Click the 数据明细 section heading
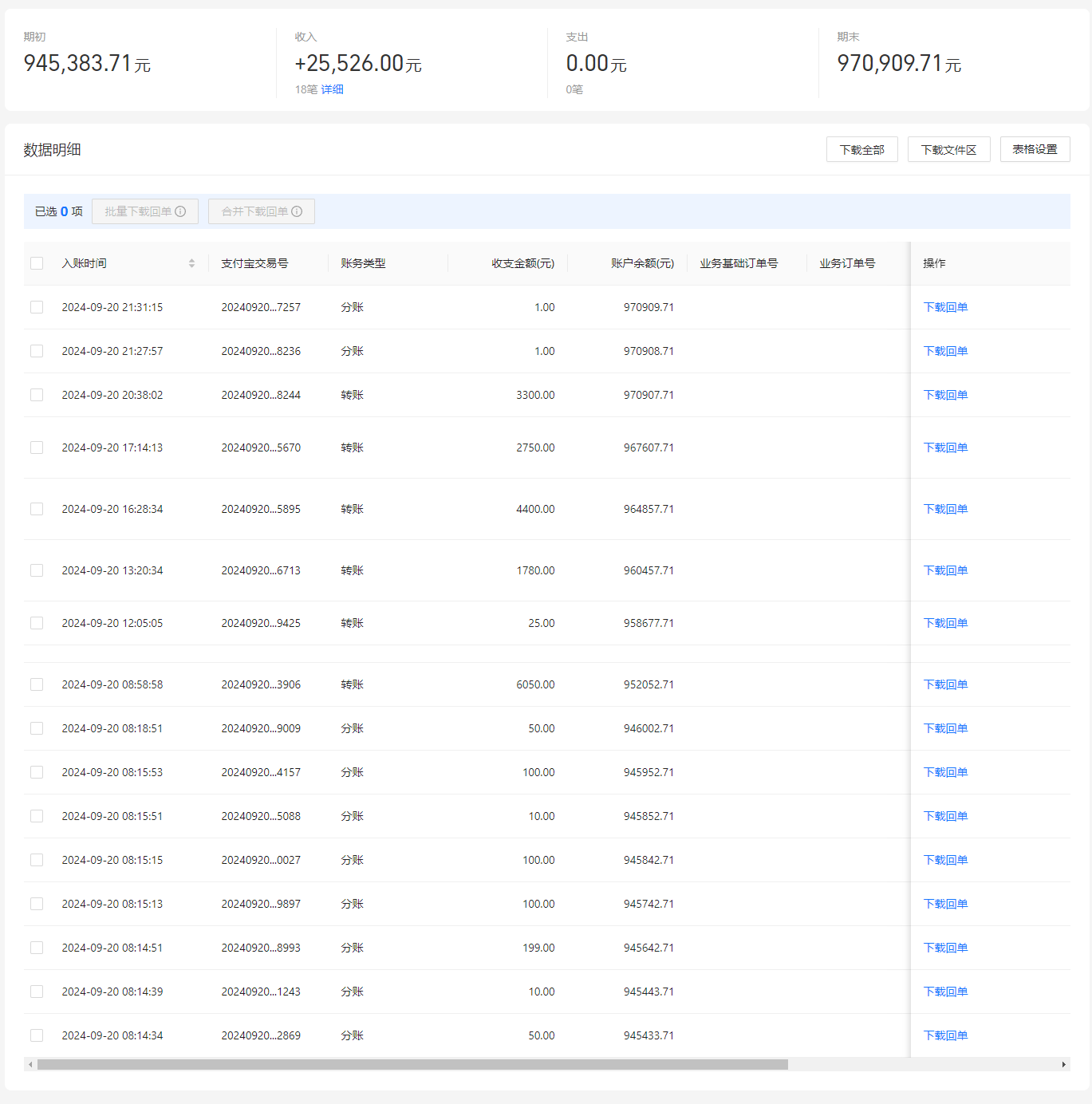Screen dimensions: 1092x1104 coord(52,149)
